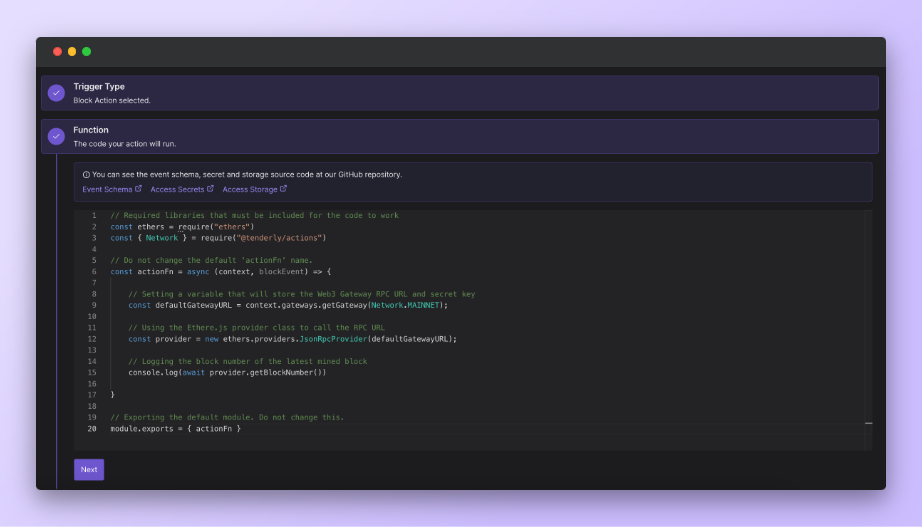Click external-link icon next to Access Secrets
922x527 pixels.
coord(210,189)
